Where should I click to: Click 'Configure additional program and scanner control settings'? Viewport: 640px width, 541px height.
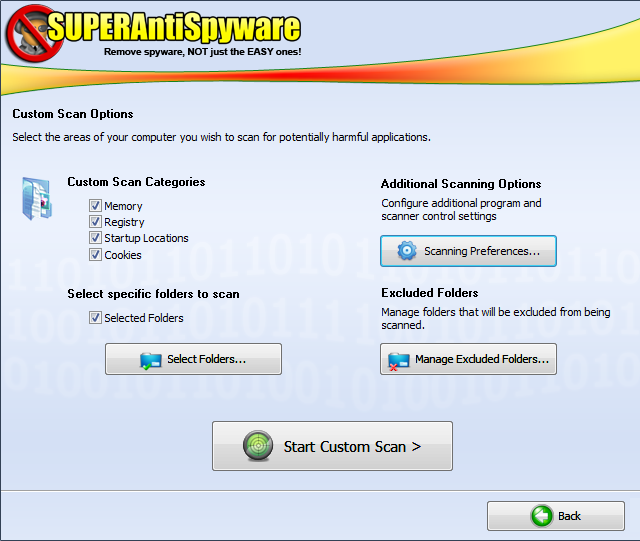coord(461,209)
